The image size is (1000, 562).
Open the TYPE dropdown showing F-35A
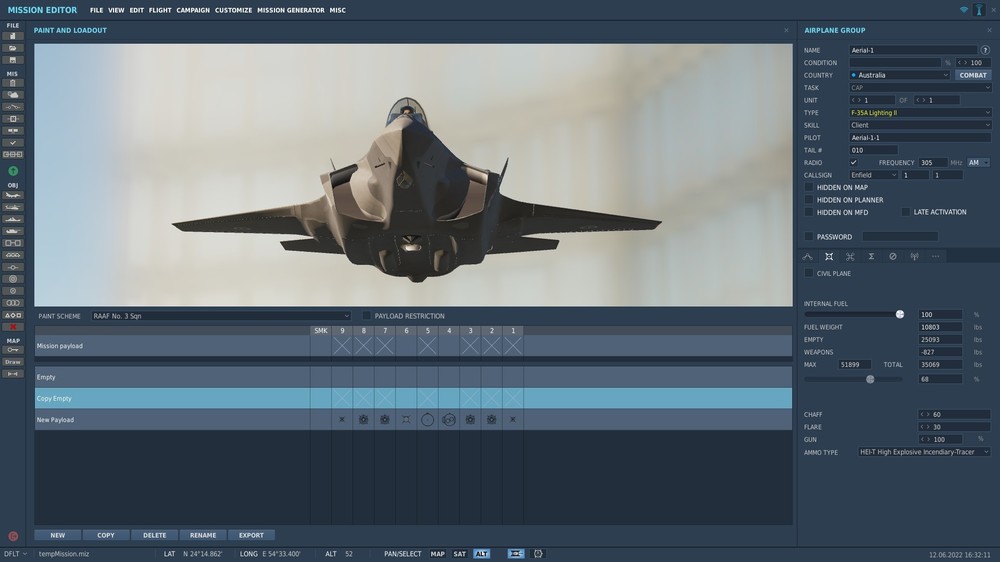(x=920, y=112)
